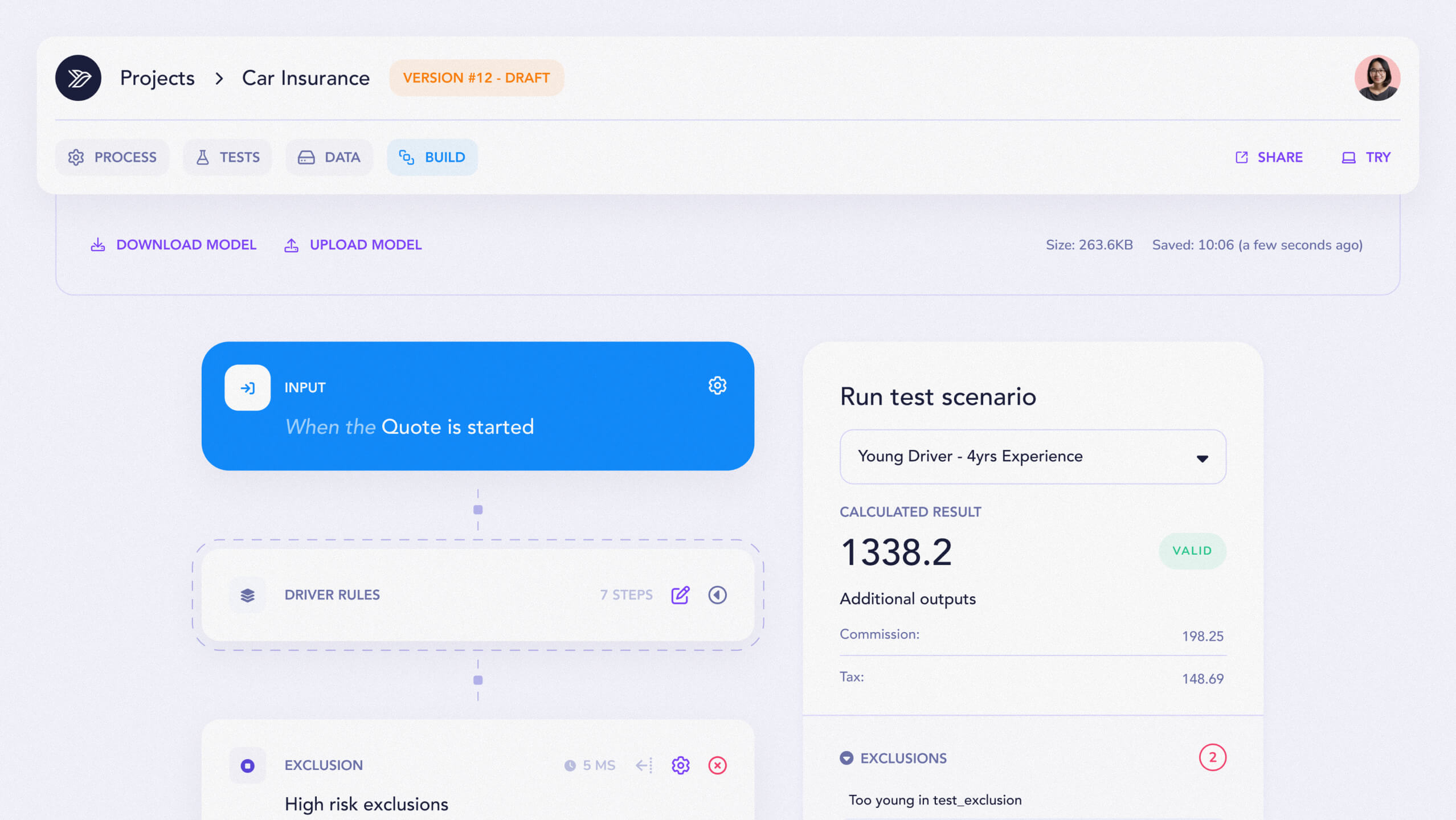Click the Try button
The height and width of the screenshot is (820, 1456).
pyautogui.click(x=1366, y=157)
